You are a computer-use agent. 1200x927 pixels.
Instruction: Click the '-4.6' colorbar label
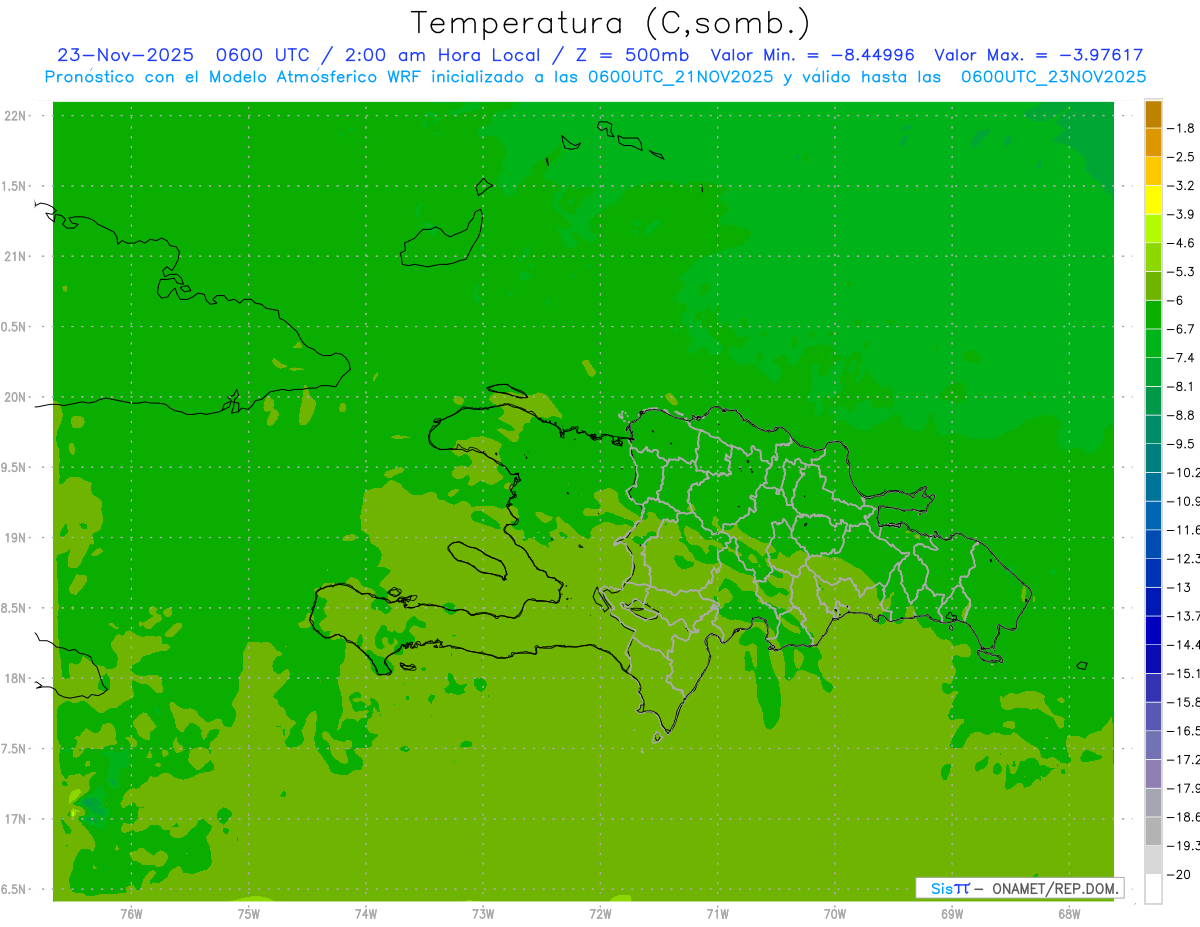coord(1182,243)
